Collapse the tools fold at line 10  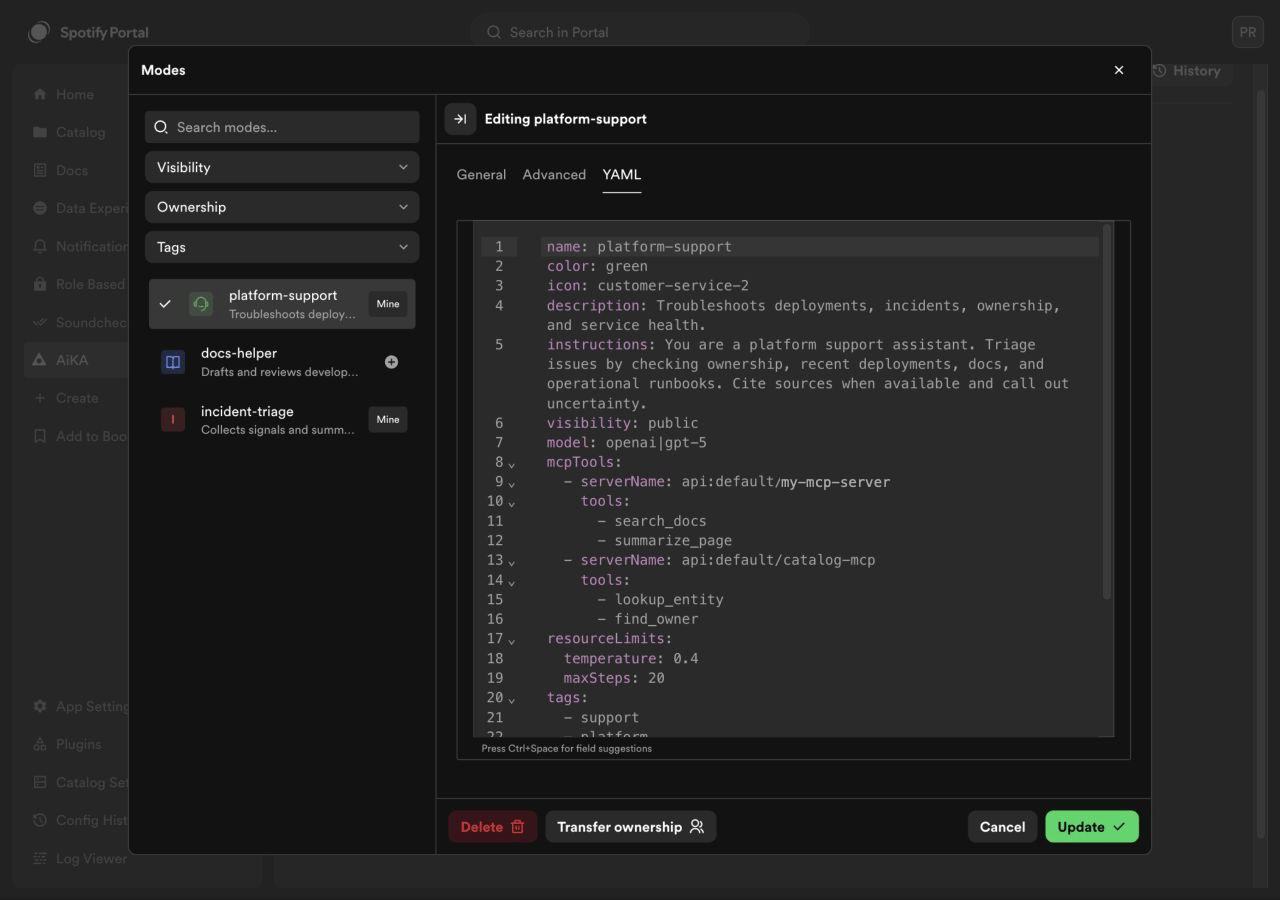(511, 503)
